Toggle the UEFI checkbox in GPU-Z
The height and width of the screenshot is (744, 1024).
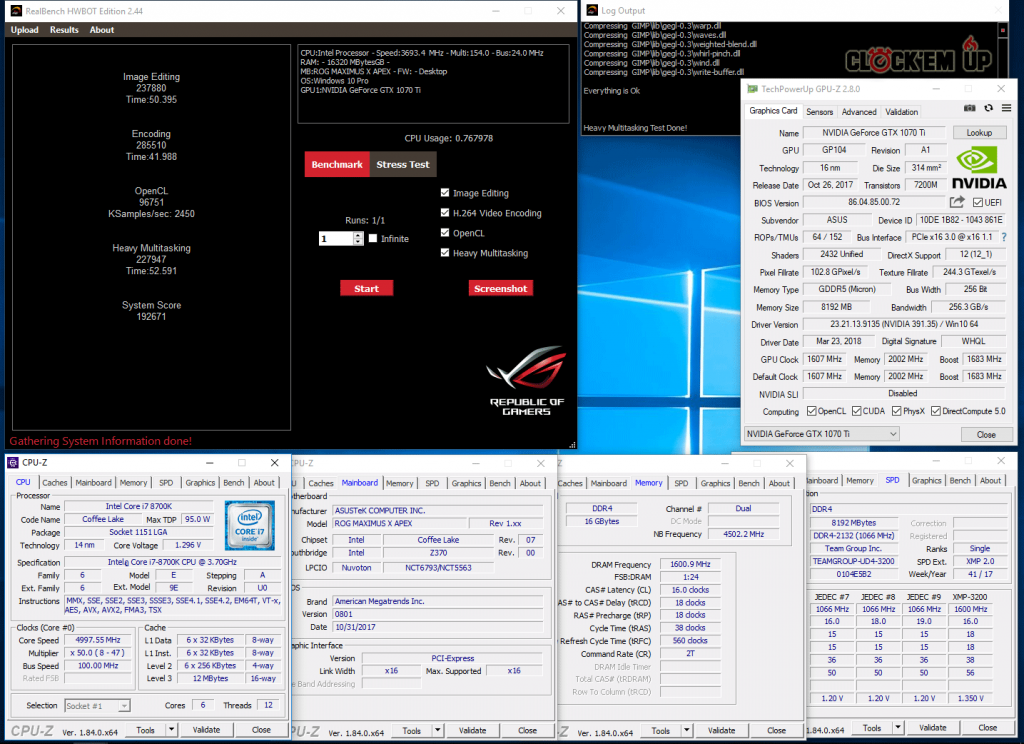(976, 203)
